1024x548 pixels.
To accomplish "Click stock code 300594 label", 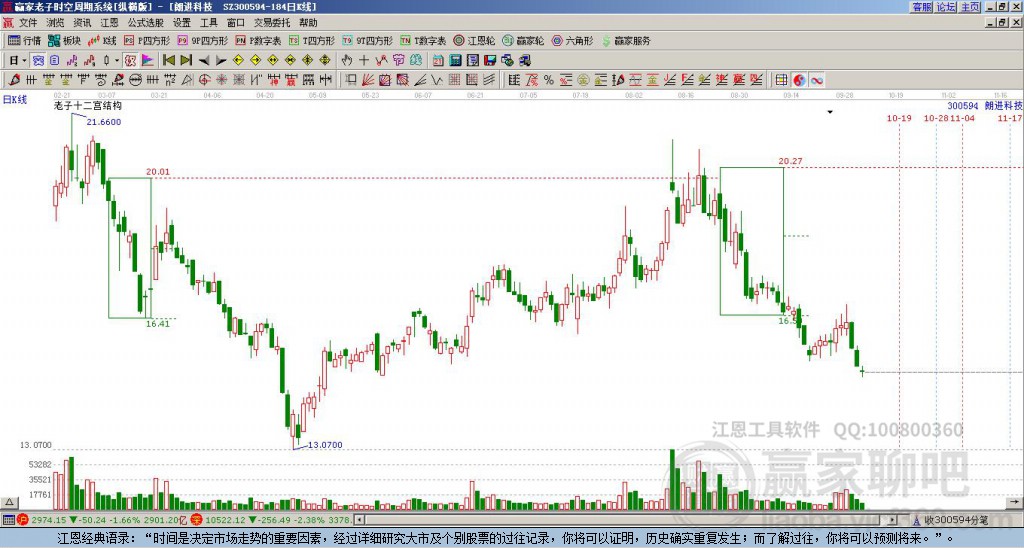I will click(963, 105).
